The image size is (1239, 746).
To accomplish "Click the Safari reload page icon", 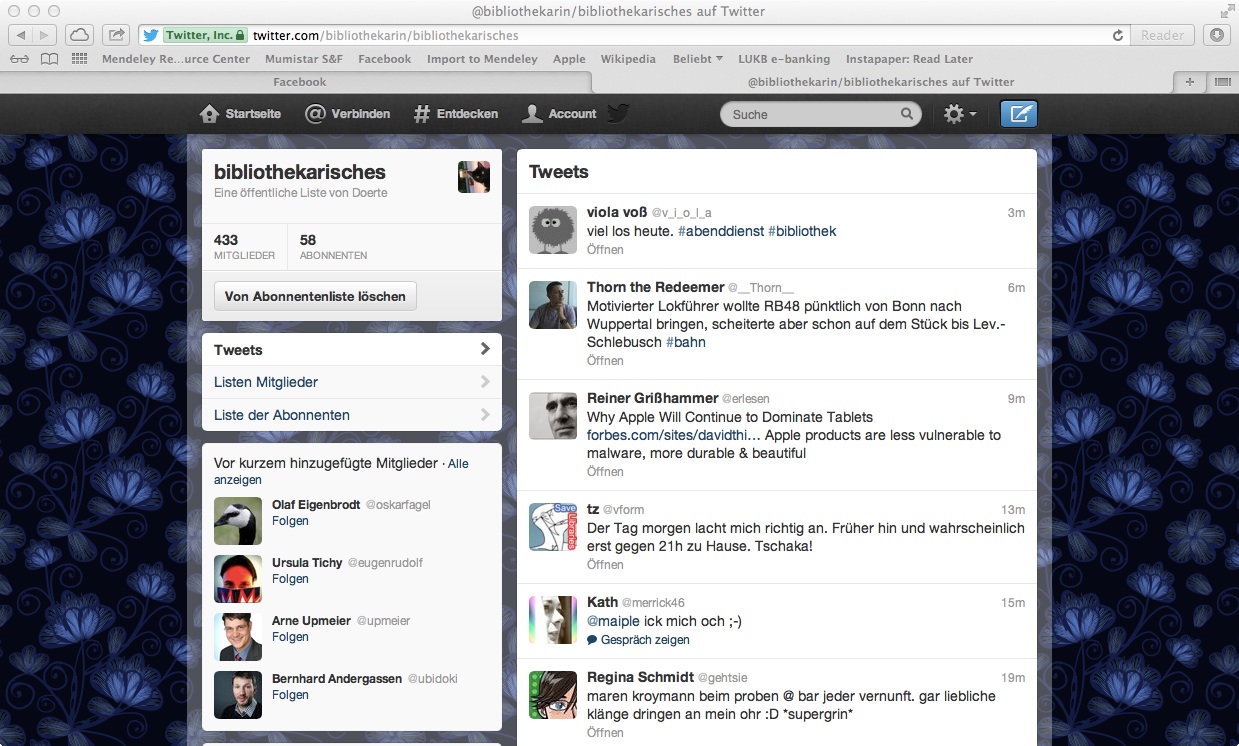I will click(1118, 35).
